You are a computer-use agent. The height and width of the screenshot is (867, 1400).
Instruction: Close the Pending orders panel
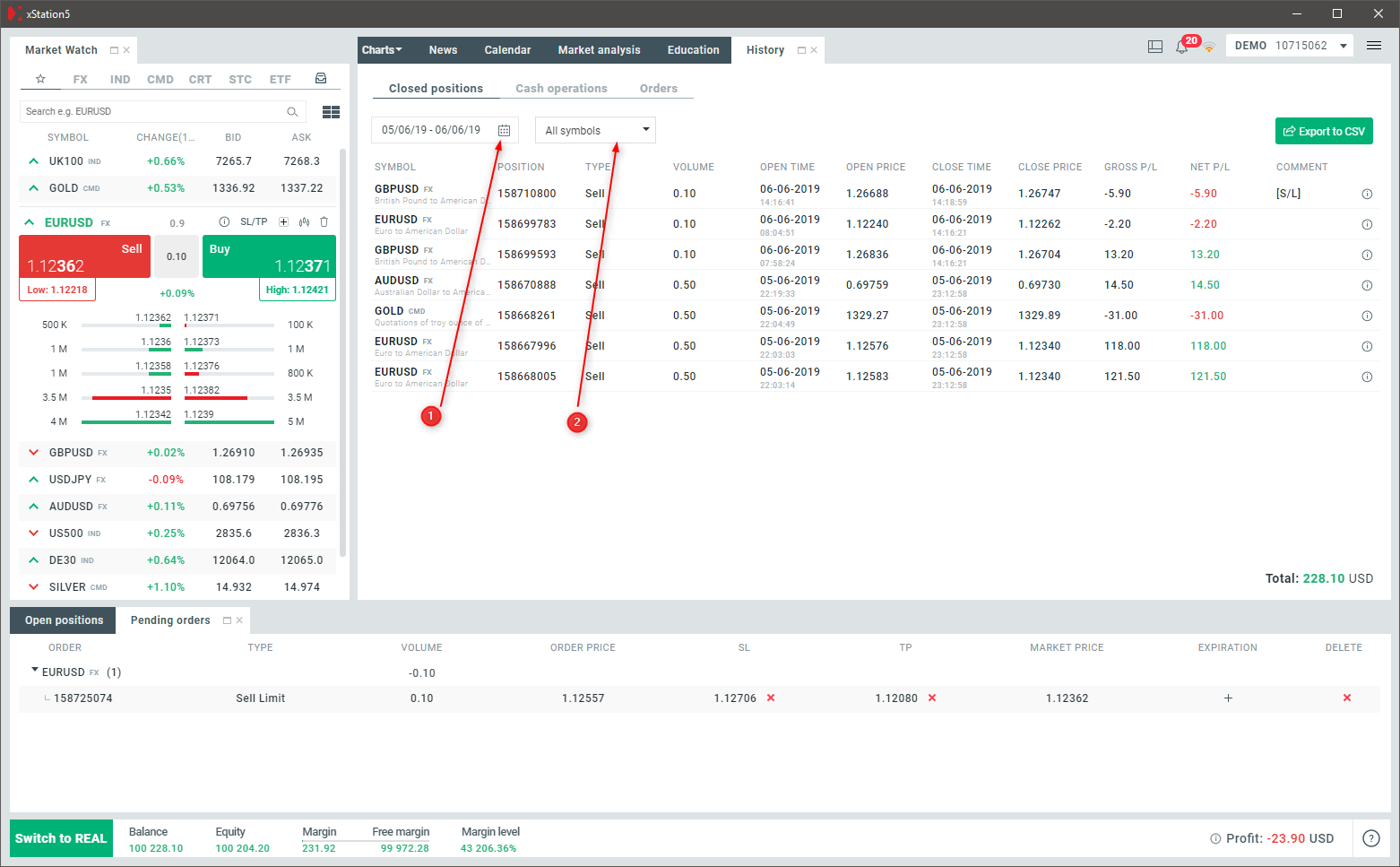pos(239,620)
